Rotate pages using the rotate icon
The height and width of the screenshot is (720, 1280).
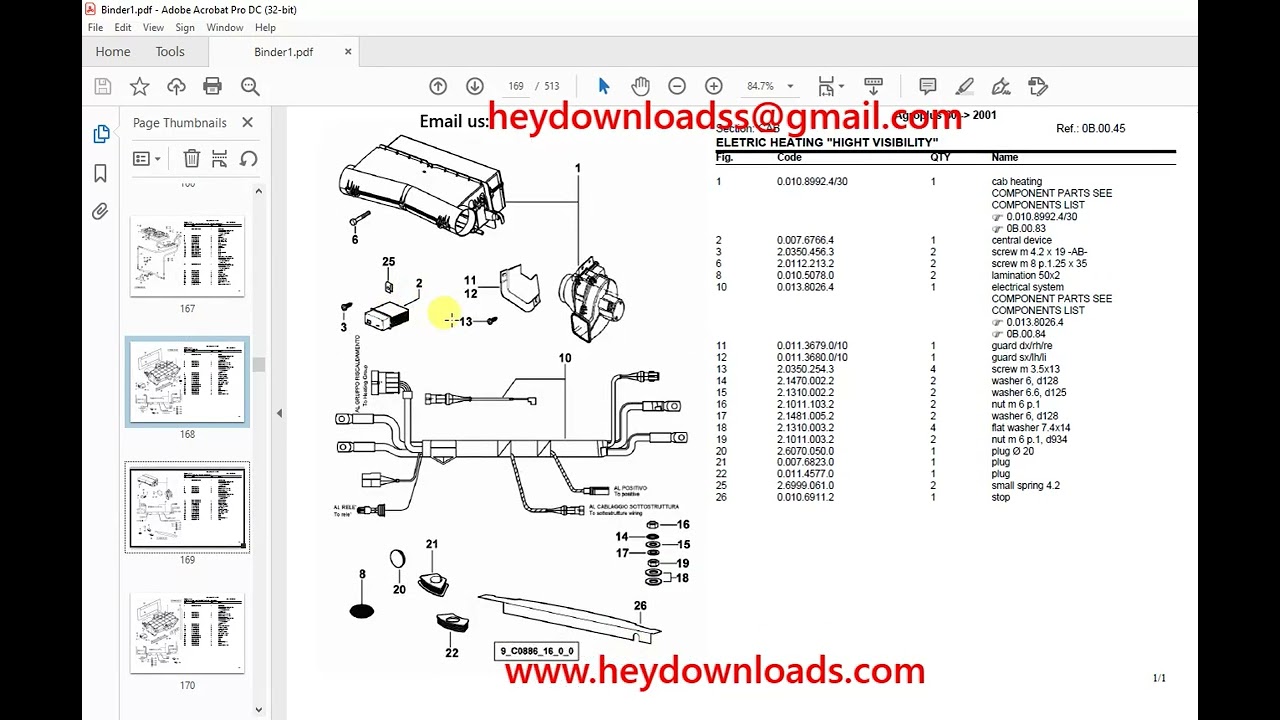249,158
